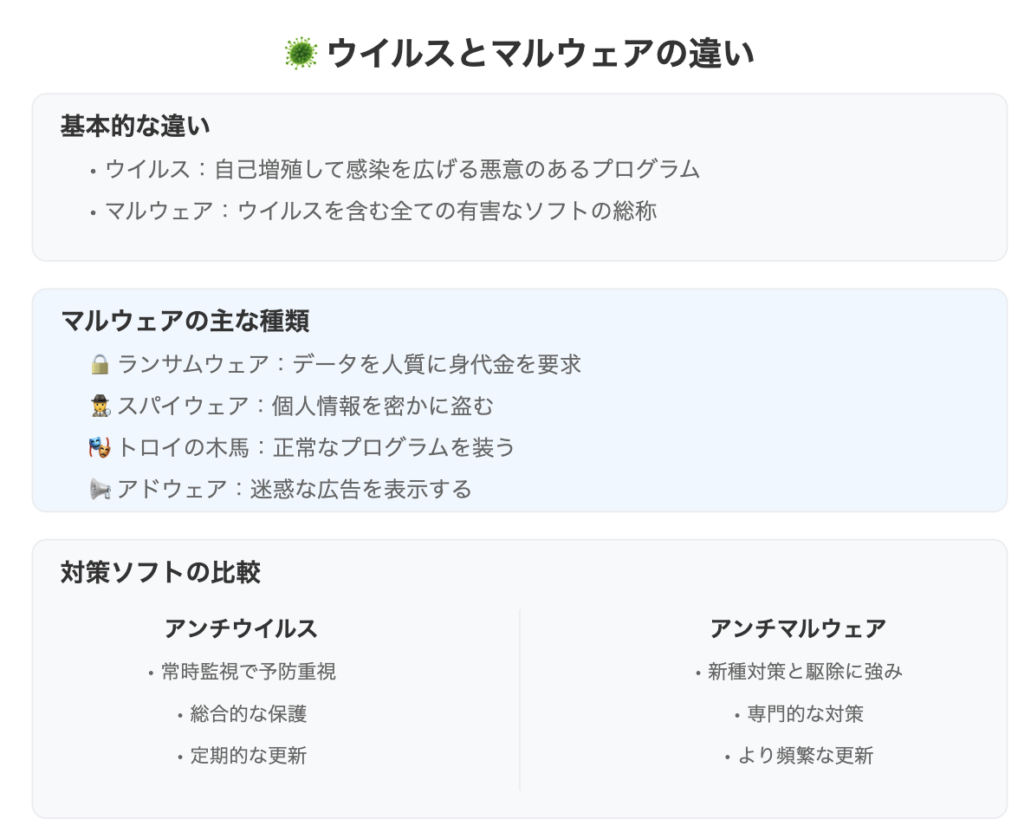Click the theater masks icon beside トロイの木馬
1024x839 pixels.
[100, 447]
